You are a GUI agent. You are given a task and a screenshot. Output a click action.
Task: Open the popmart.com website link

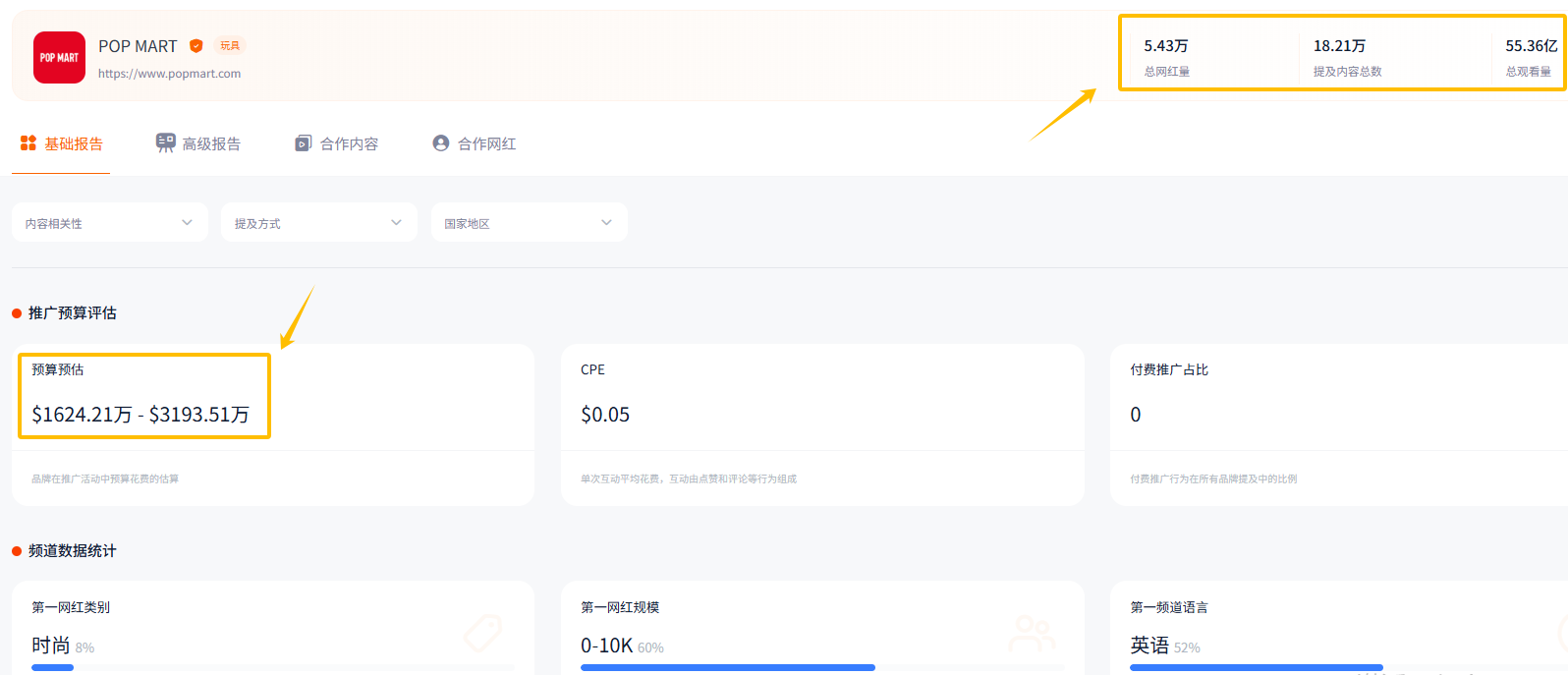click(x=169, y=74)
